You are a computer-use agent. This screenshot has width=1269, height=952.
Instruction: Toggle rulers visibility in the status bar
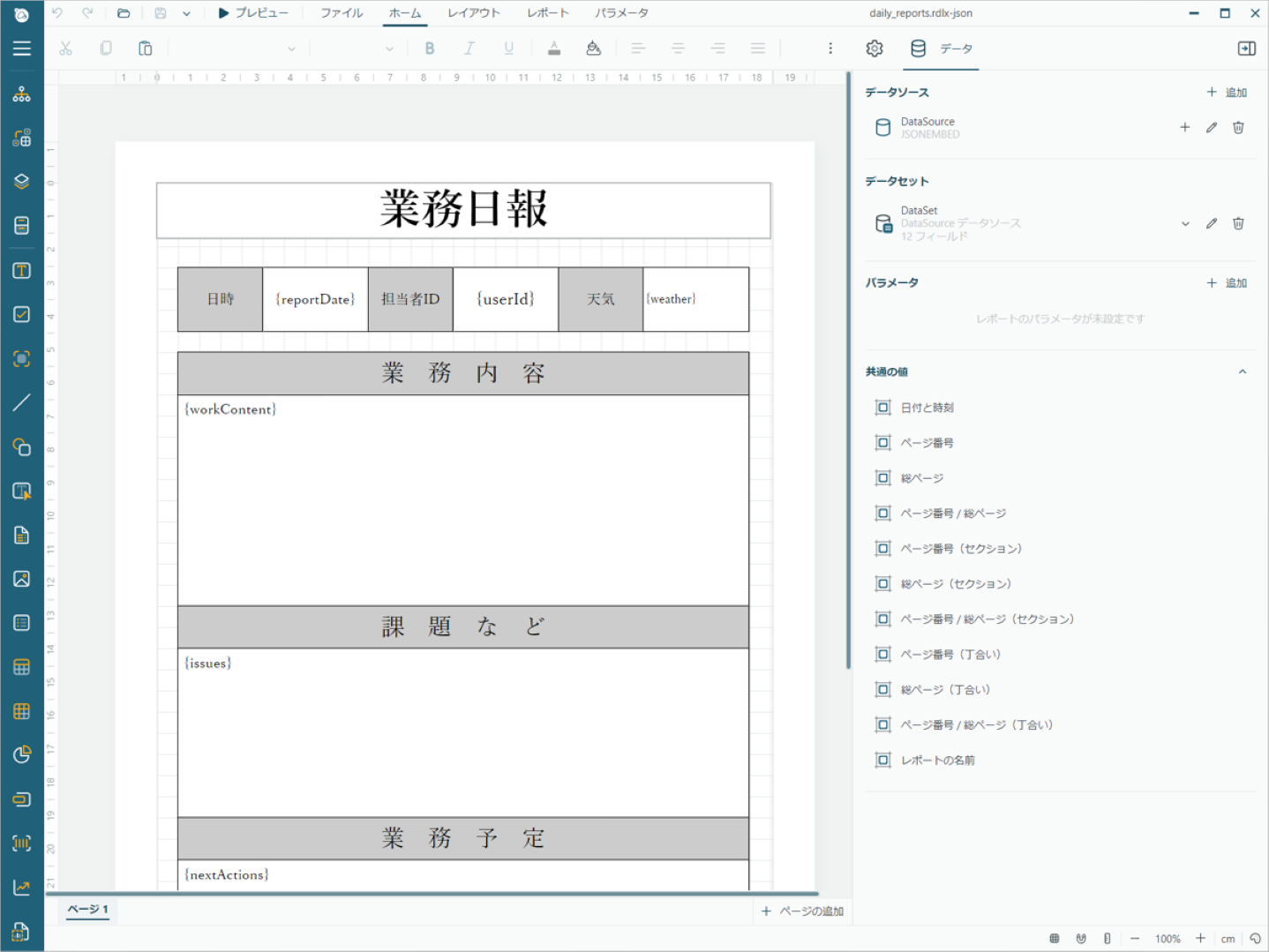point(1107,939)
